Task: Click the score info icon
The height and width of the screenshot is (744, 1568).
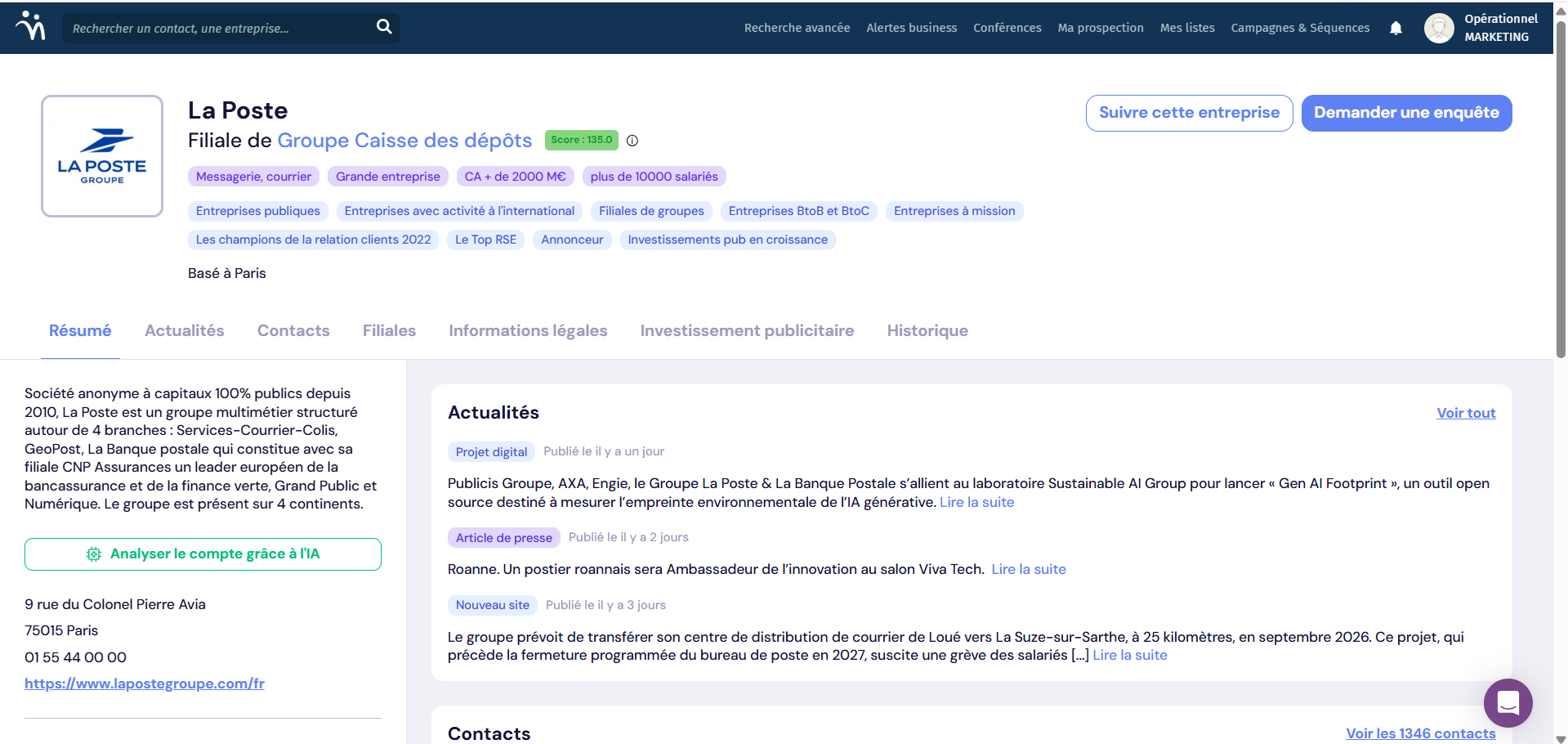Action: 632,141
